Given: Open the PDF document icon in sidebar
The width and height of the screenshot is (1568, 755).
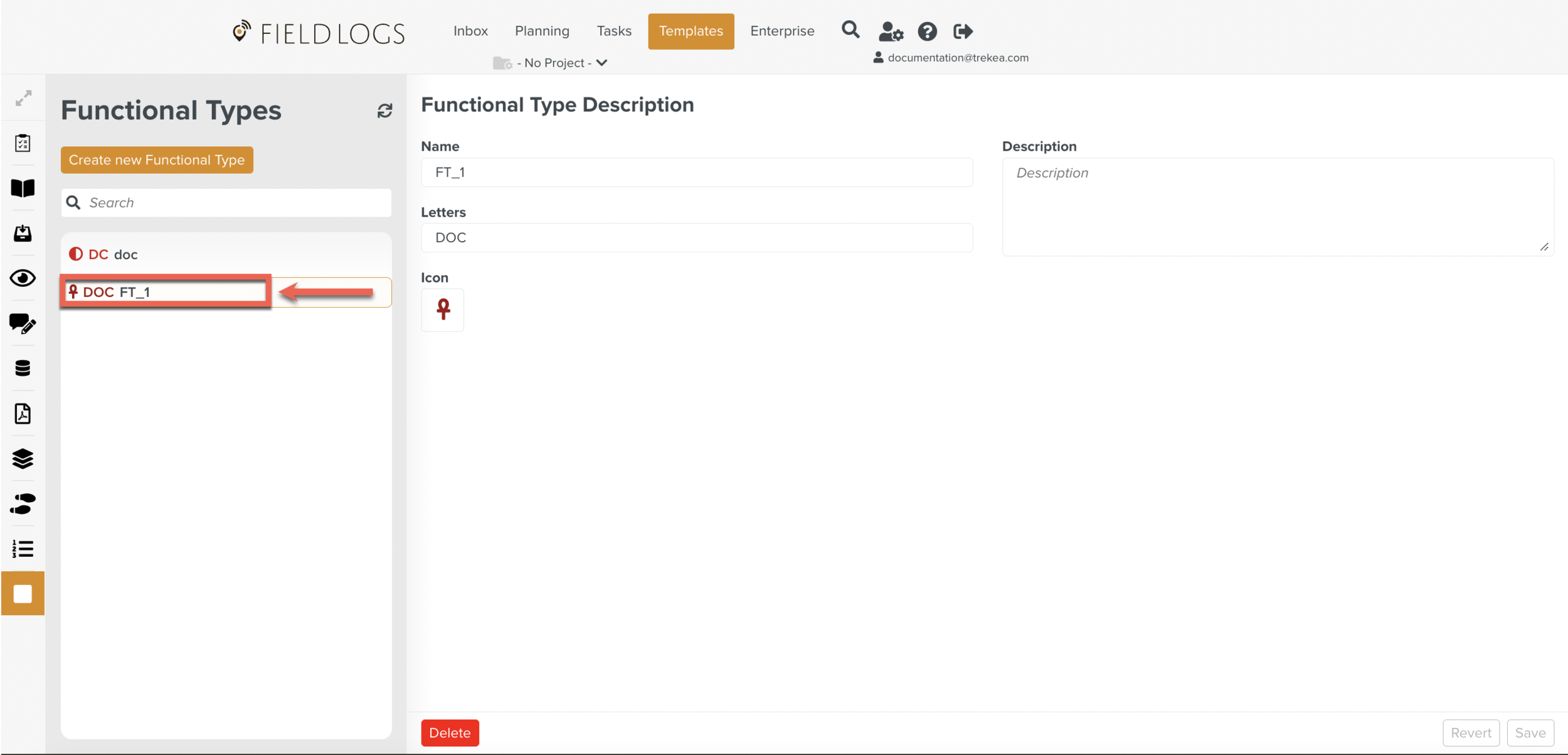Looking at the screenshot, I should pos(23,414).
